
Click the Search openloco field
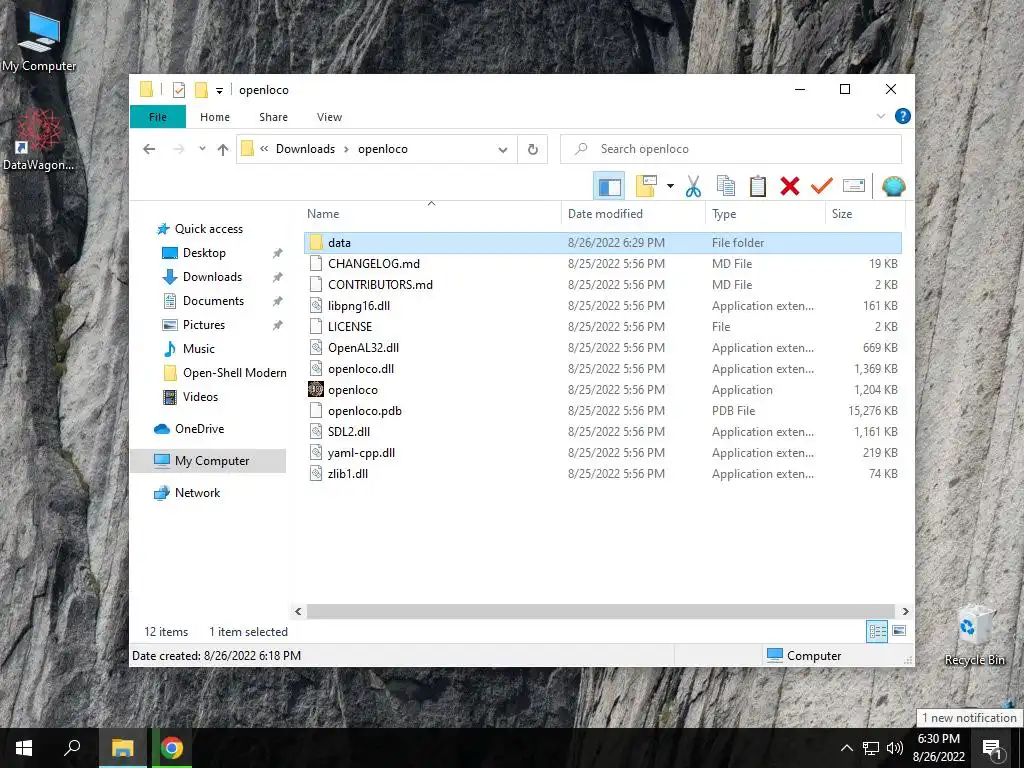click(731, 149)
